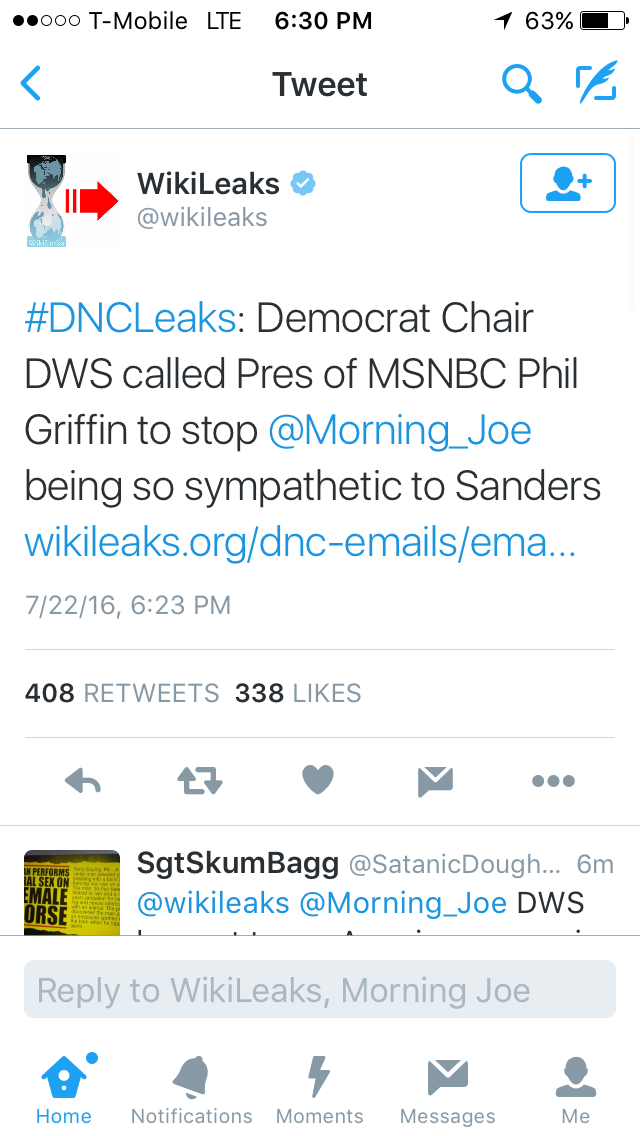View the 408 retweets list
640x1136 pixels.
pos(122,693)
